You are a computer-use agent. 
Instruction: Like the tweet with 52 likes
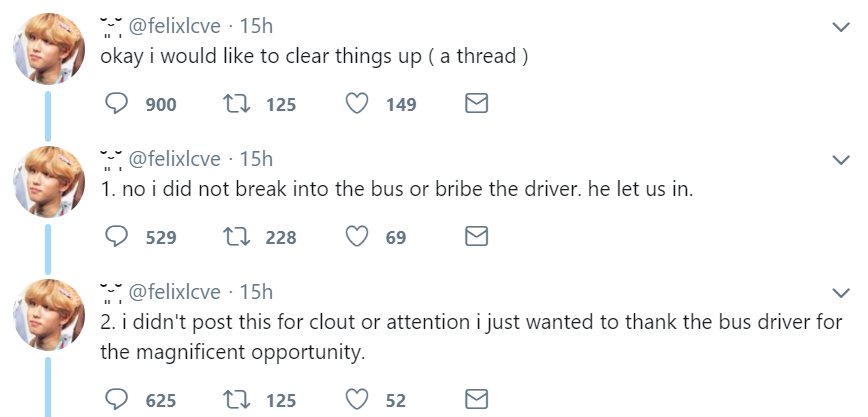(357, 400)
